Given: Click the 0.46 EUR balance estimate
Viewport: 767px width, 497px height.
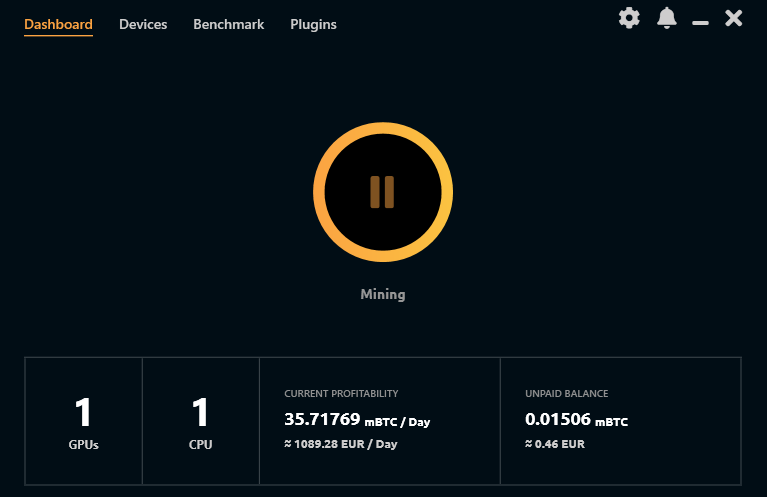Looking at the screenshot, I should coord(555,444).
